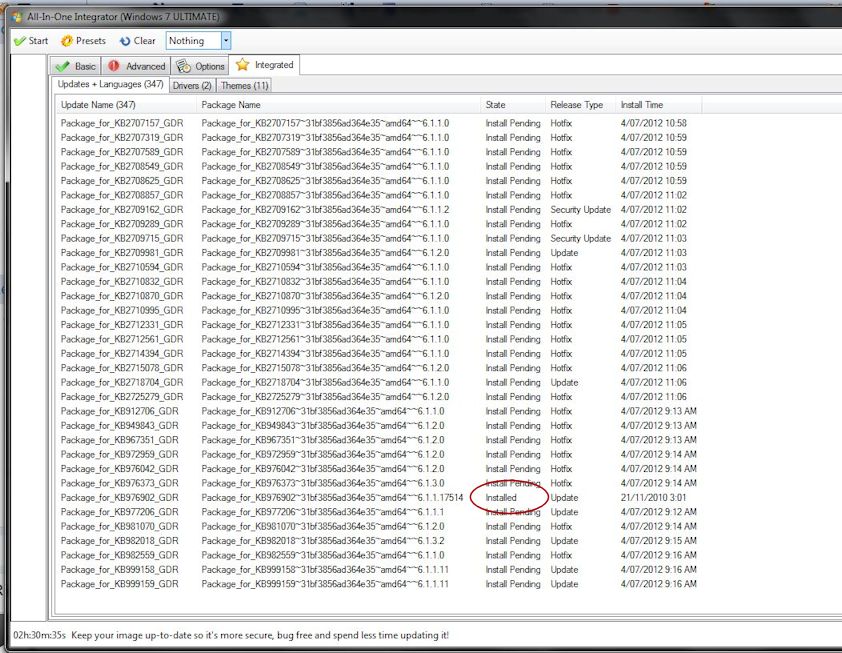The height and width of the screenshot is (653, 842).
Task: Select row Package_for_KB2708625_GDR
Action: click(x=379, y=181)
